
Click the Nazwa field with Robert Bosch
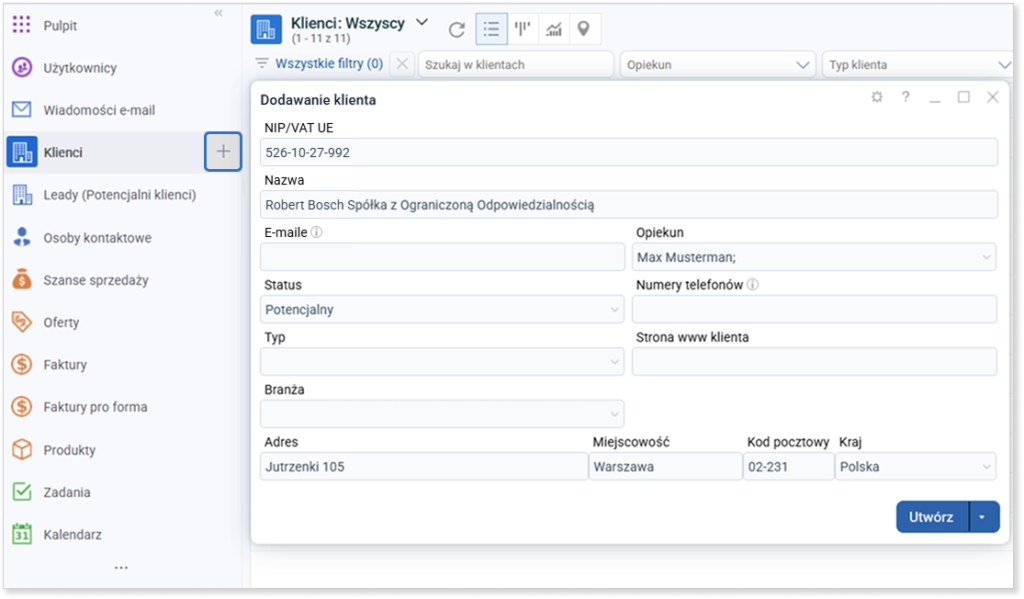click(629, 204)
